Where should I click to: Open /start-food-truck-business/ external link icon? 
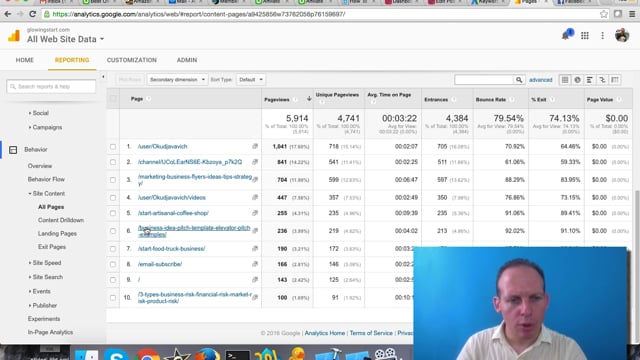(x=255, y=249)
